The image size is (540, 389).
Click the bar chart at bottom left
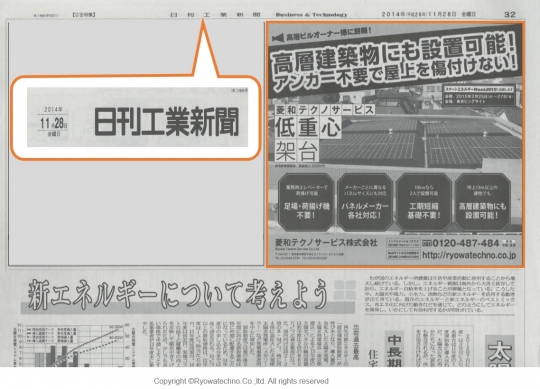click(74, 344)
